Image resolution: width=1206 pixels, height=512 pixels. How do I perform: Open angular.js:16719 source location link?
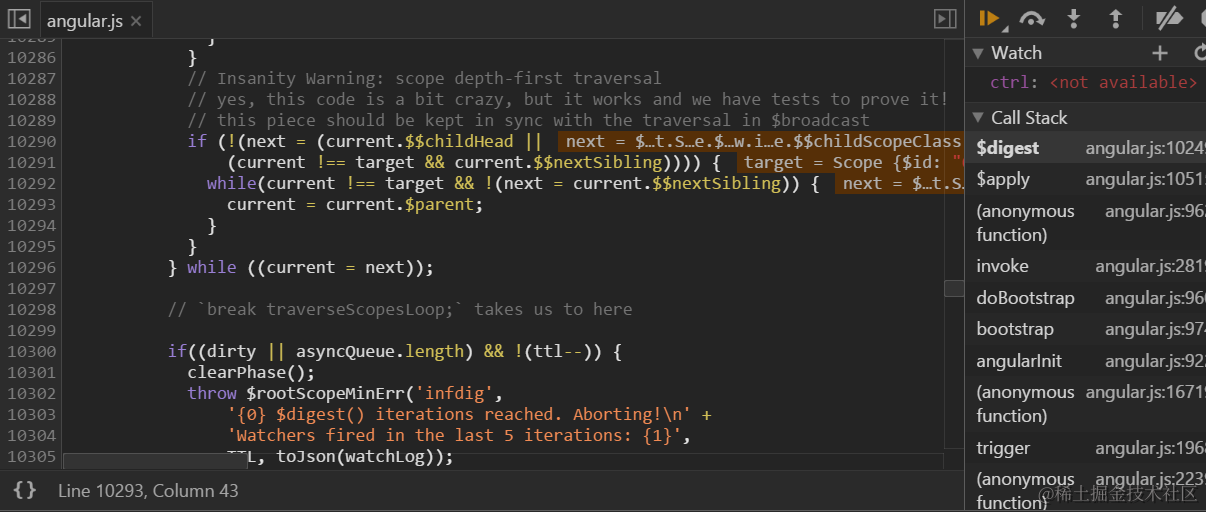click(x=1145, y=392)
